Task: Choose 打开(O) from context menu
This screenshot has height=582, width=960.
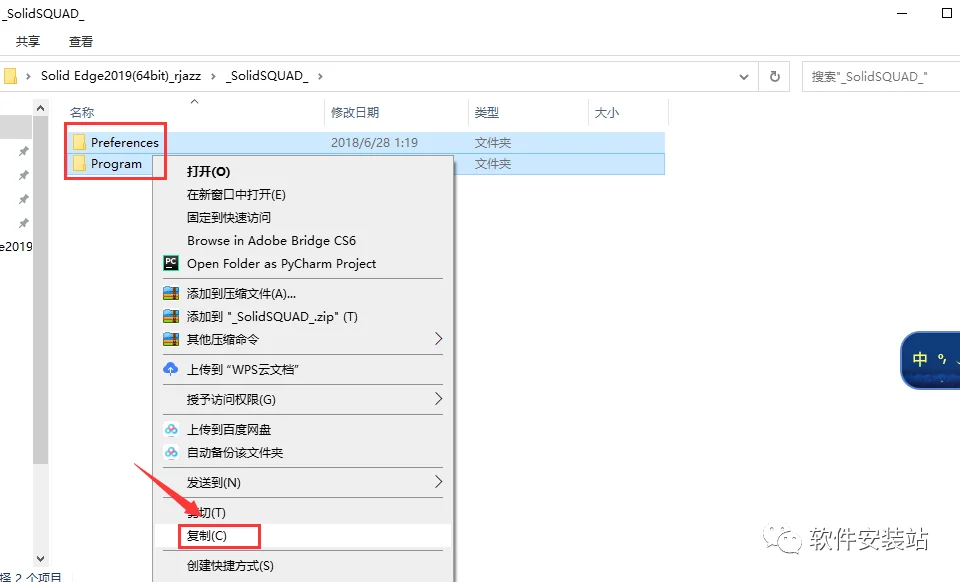Action: click(x=208, y=171)
